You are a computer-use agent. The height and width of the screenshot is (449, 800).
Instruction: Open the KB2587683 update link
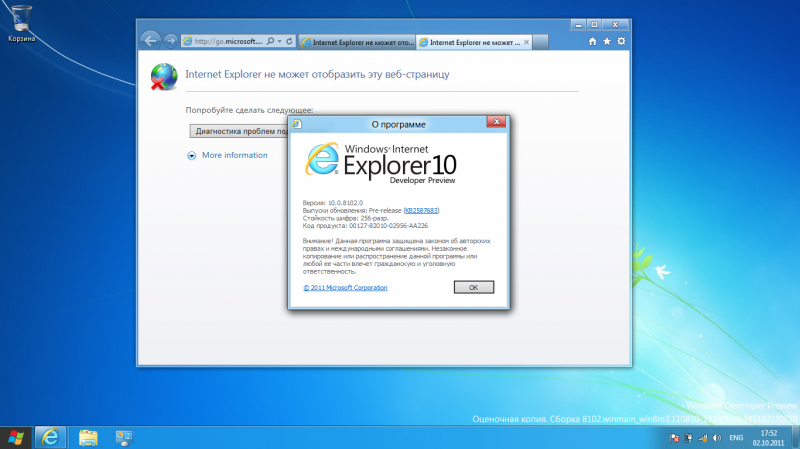[x=421, y=210]
